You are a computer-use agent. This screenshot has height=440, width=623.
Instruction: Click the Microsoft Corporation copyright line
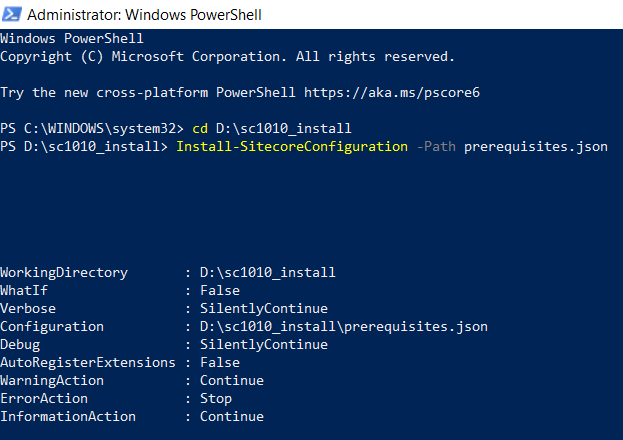228,56
